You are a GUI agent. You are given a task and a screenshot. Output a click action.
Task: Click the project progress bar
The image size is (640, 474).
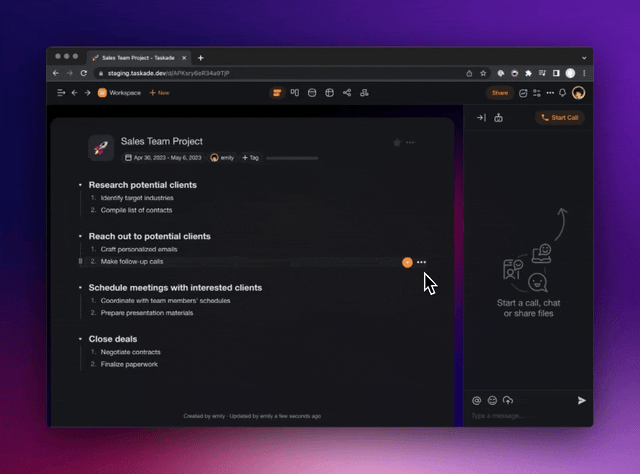click(x=292, y=158)
